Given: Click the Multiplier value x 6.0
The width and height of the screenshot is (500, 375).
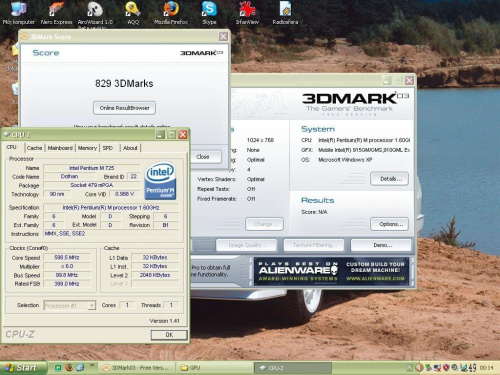Looking at the screenshot, I should [67, 266].
